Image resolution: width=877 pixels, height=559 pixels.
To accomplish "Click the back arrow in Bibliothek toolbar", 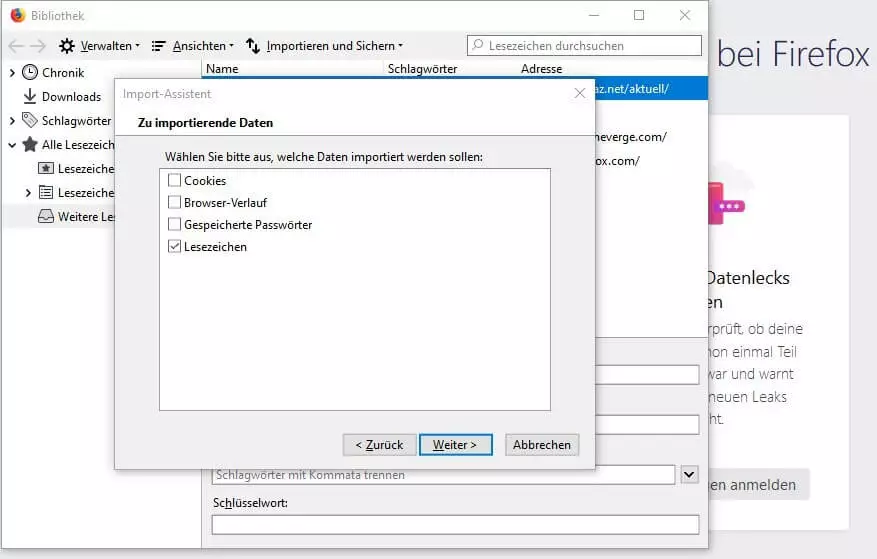I will [x=17, y=46].
